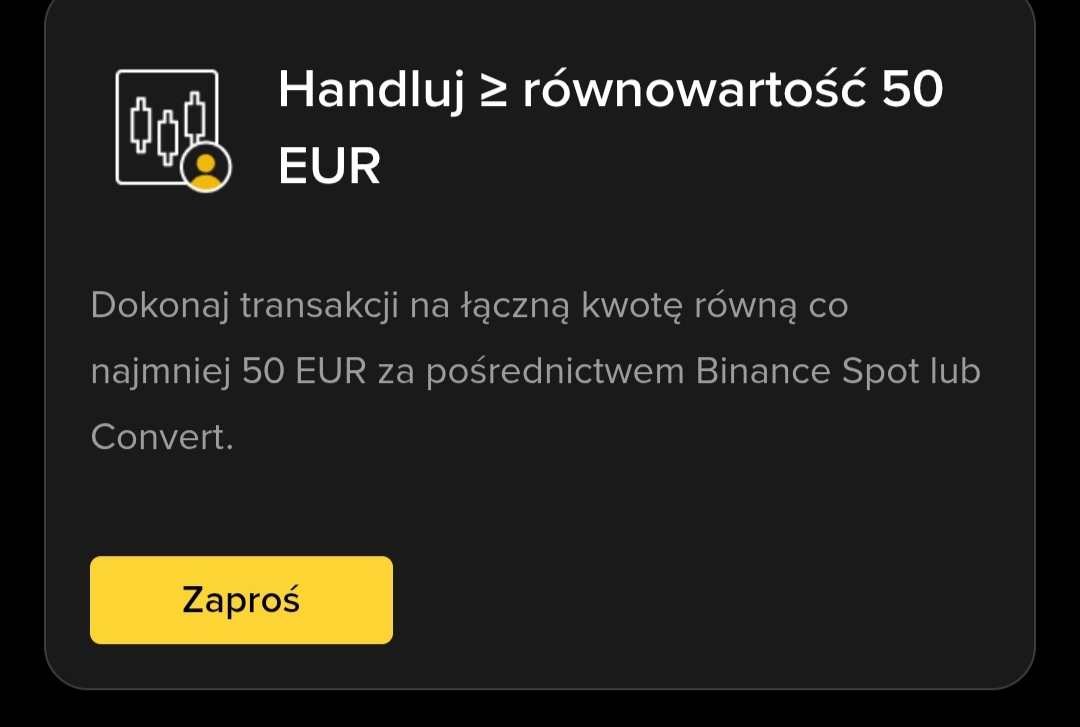Tap the phrase Dokonaj transakcji
1080x727 pixels.
245,305
